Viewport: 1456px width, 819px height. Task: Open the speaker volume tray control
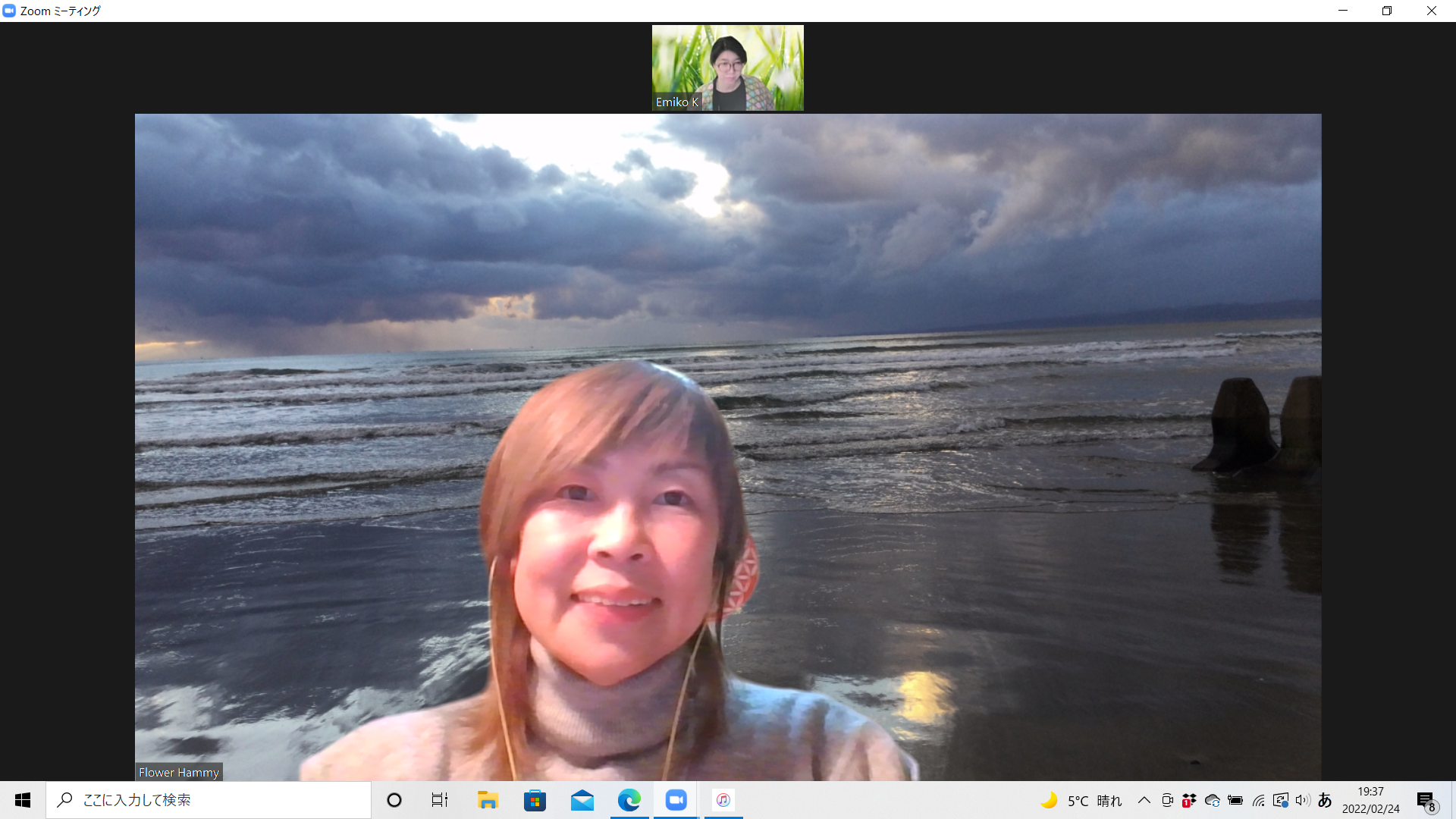point(1303,800)
